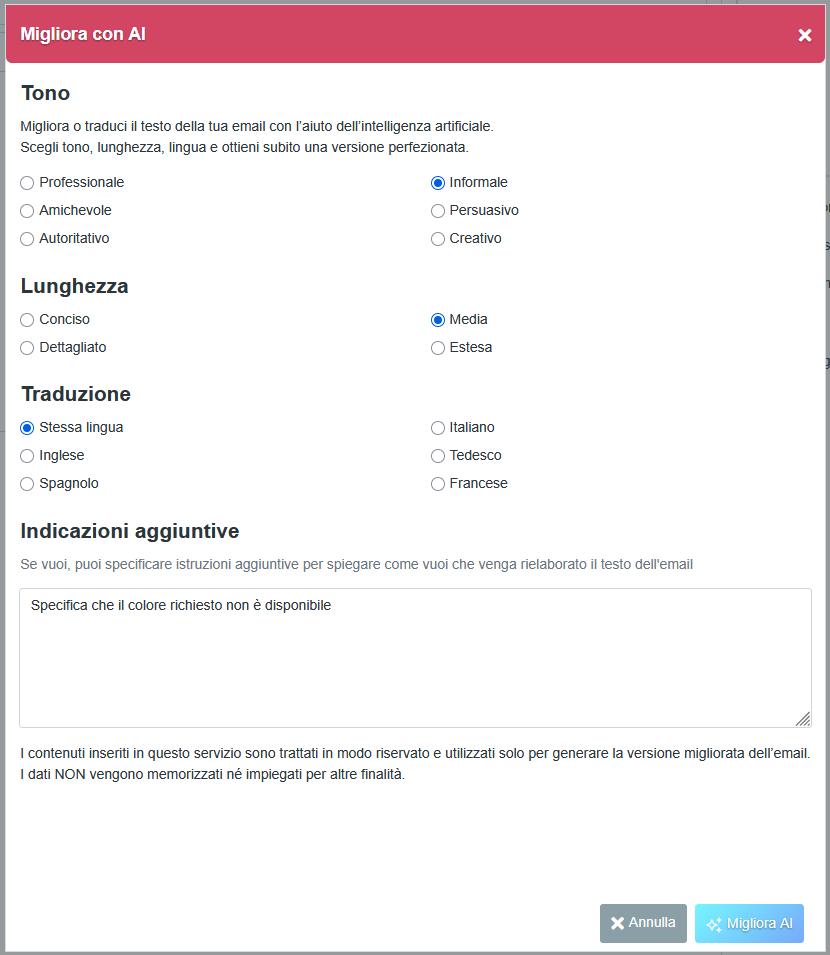The image size is (830, 955).
Task: Select the Professionale tone option
Action: [x=26, y=182]
